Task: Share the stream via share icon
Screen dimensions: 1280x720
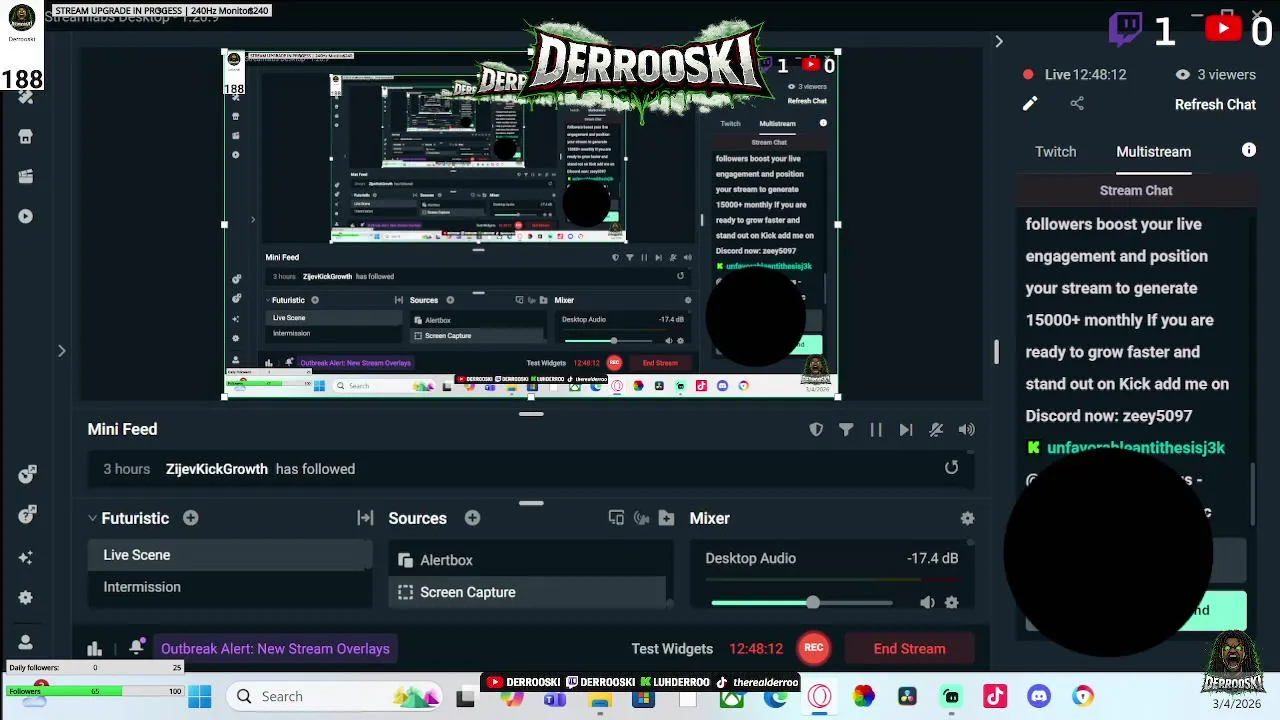Action: click(x=1077, y=103)
